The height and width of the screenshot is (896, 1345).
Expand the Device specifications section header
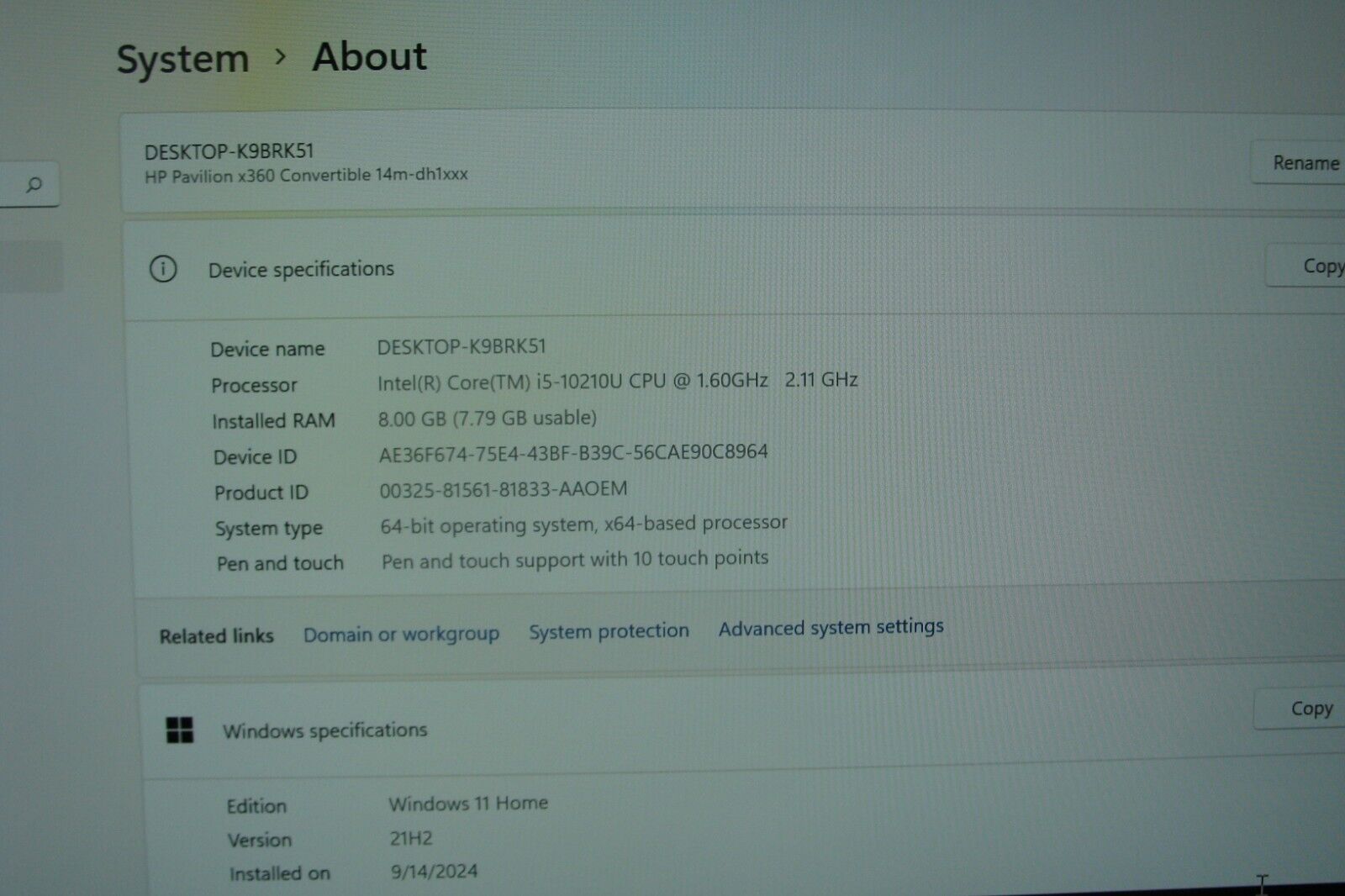tap(302, 269)
